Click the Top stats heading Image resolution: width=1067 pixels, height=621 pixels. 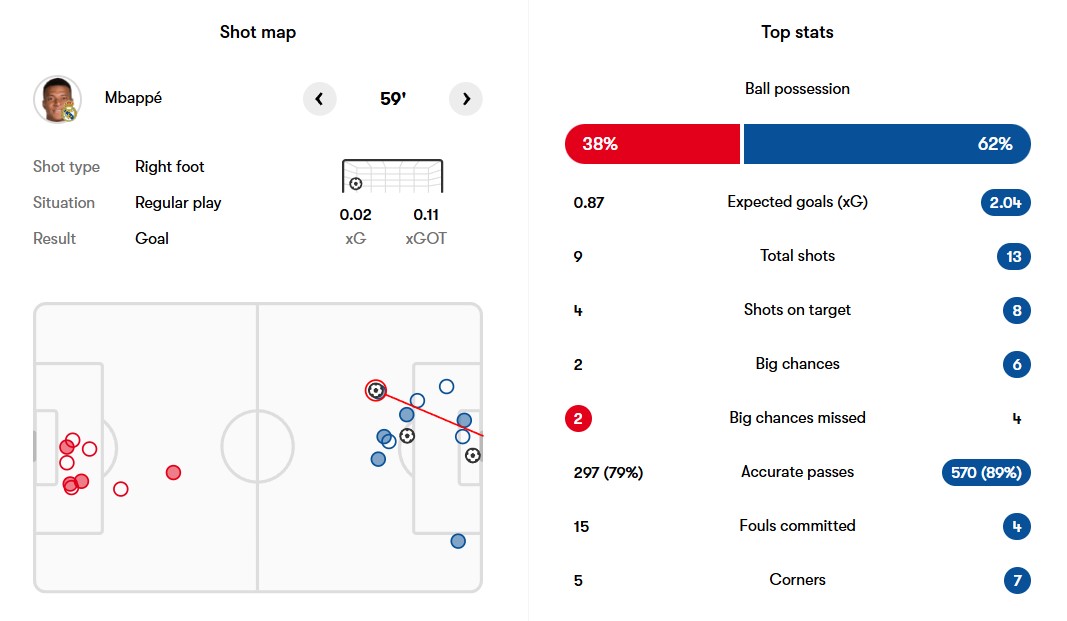797,32
